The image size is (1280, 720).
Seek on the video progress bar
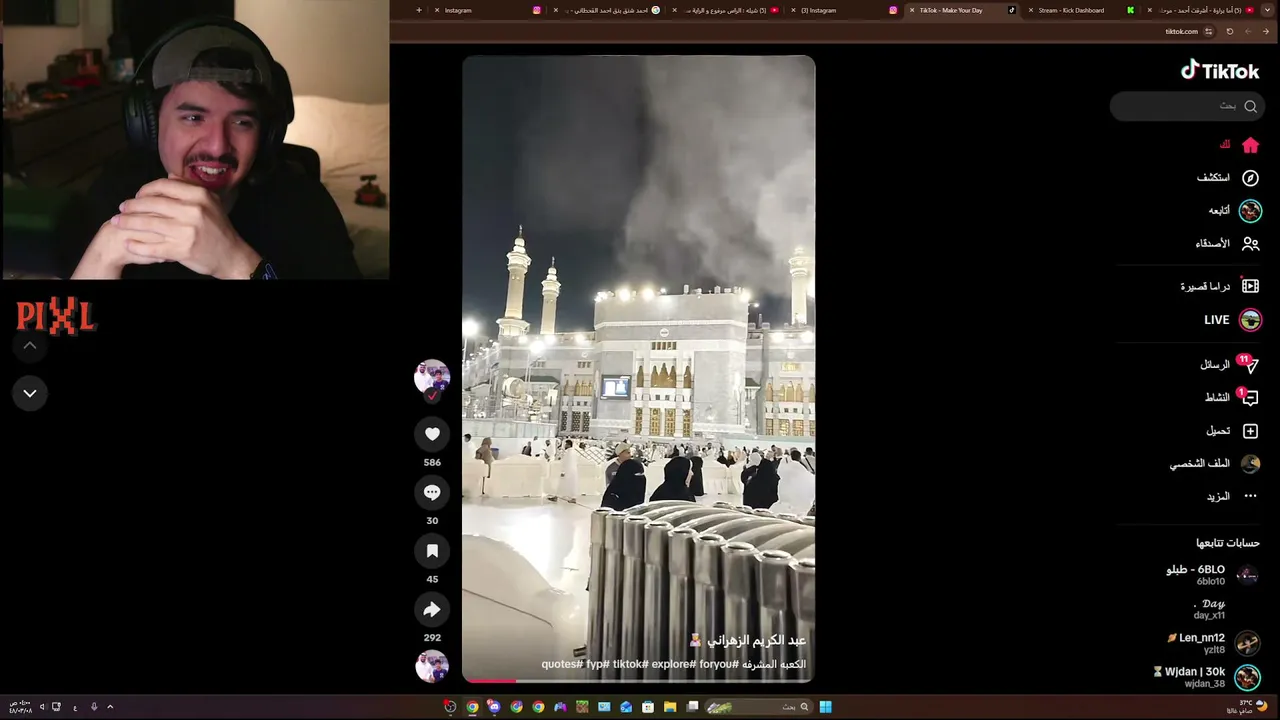tap(639, 680)
